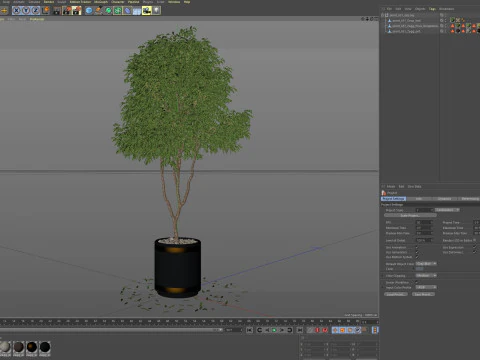
Task: Open the Default Object Color dropdown
Action: click(x=426, y=264)
